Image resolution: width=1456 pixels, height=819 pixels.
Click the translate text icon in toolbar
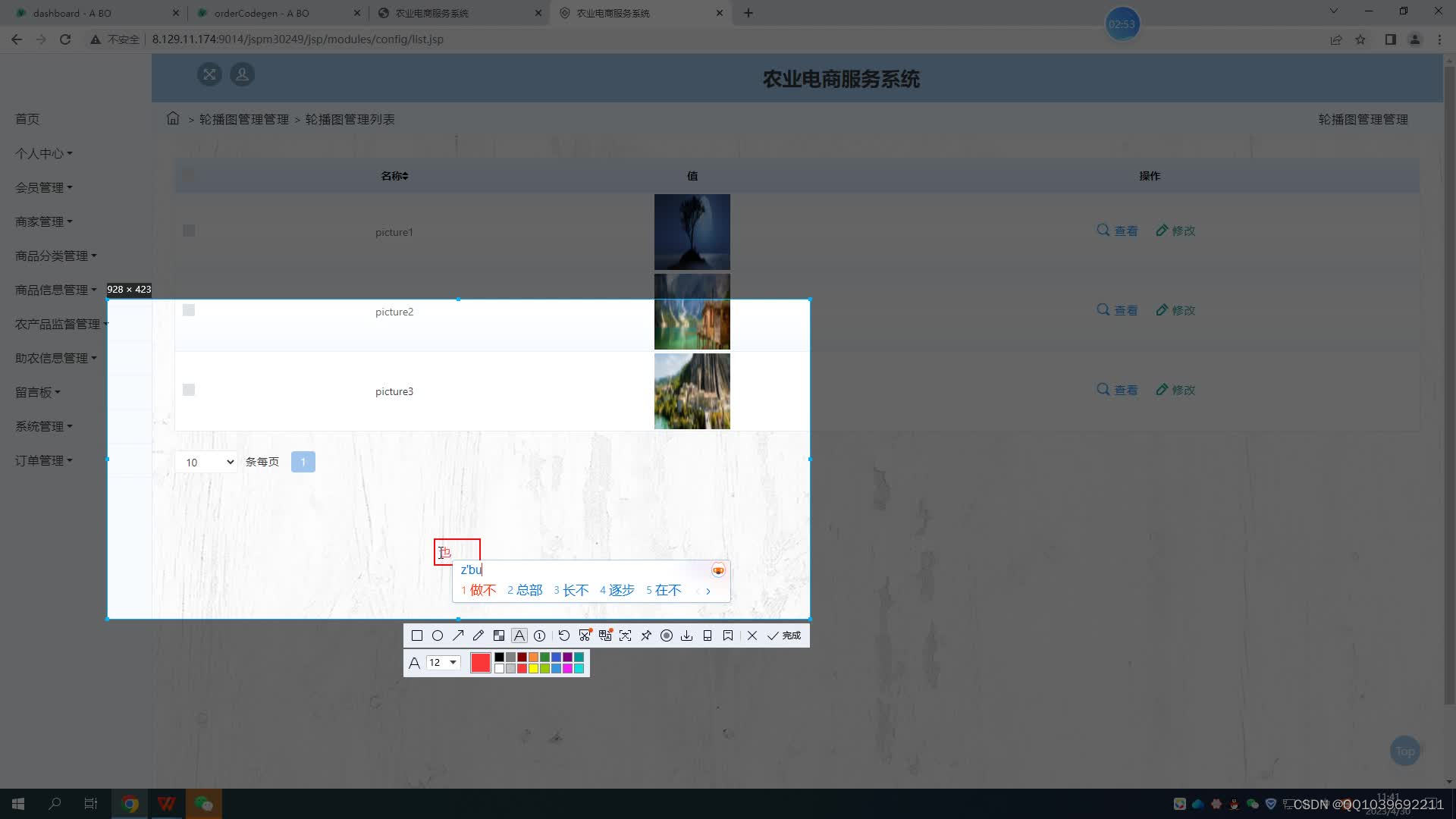(605, 635)
